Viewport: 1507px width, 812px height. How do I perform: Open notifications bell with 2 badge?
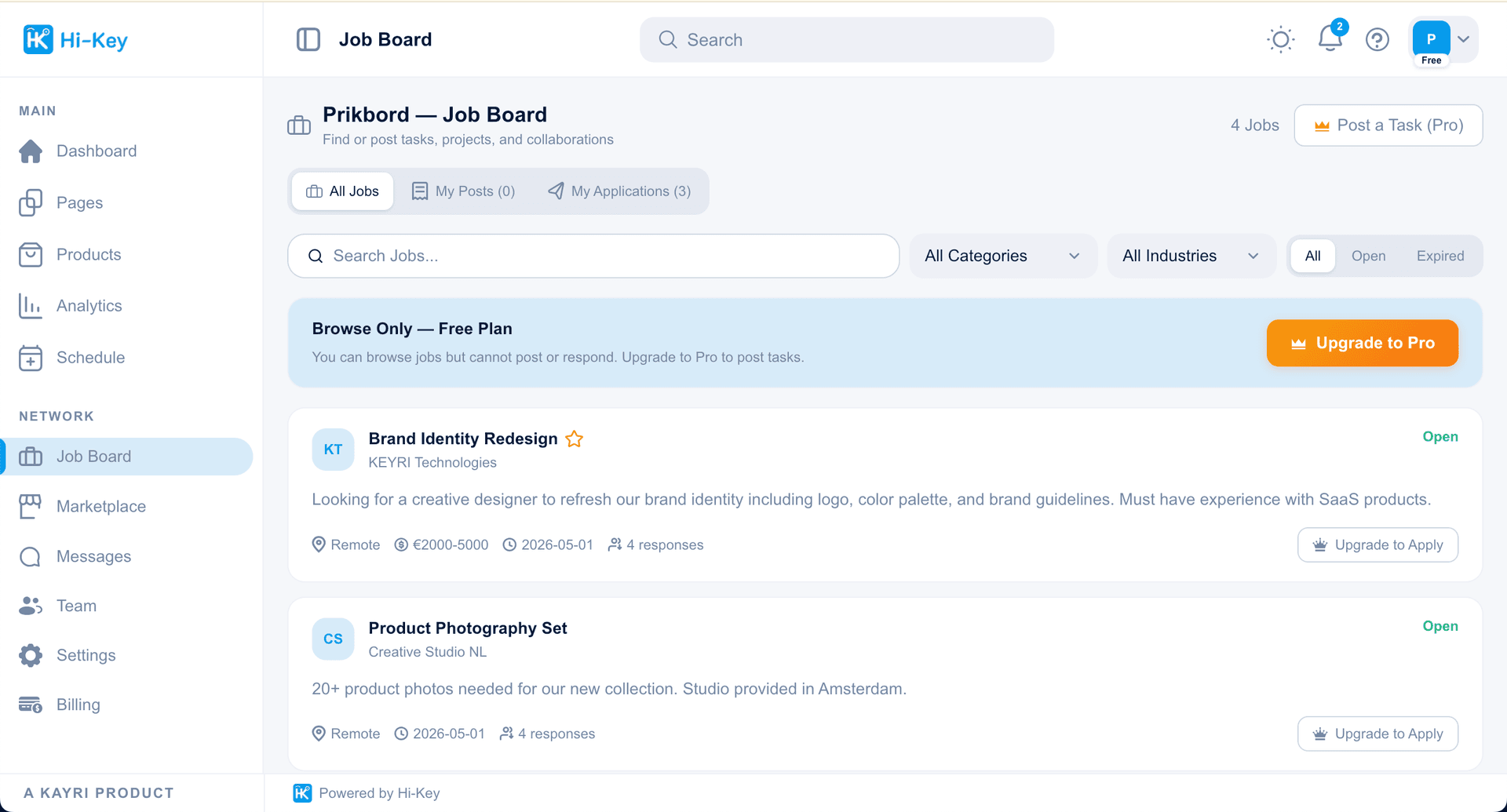pos(1330,38)
